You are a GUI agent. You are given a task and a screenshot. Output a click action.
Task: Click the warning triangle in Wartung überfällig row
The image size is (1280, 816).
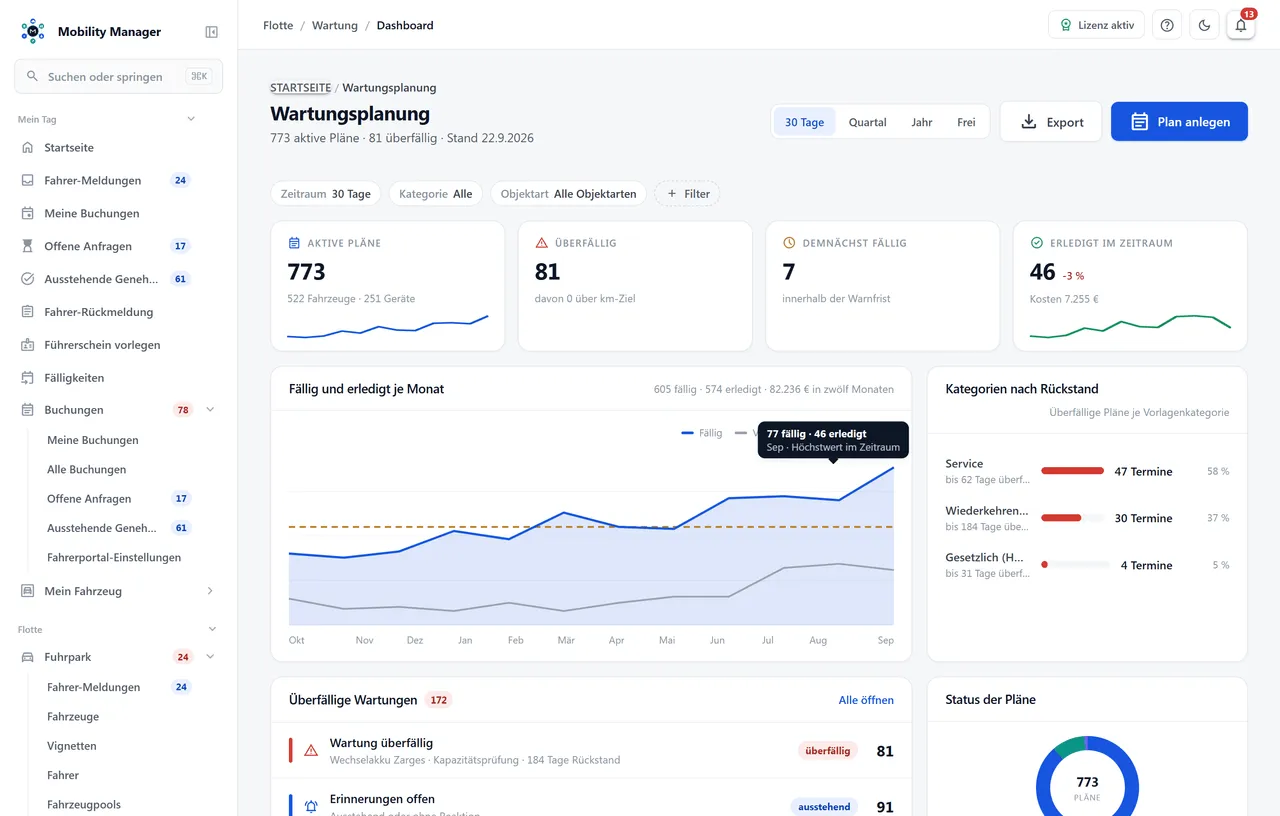pyautogui.click(x=311, y=750)
